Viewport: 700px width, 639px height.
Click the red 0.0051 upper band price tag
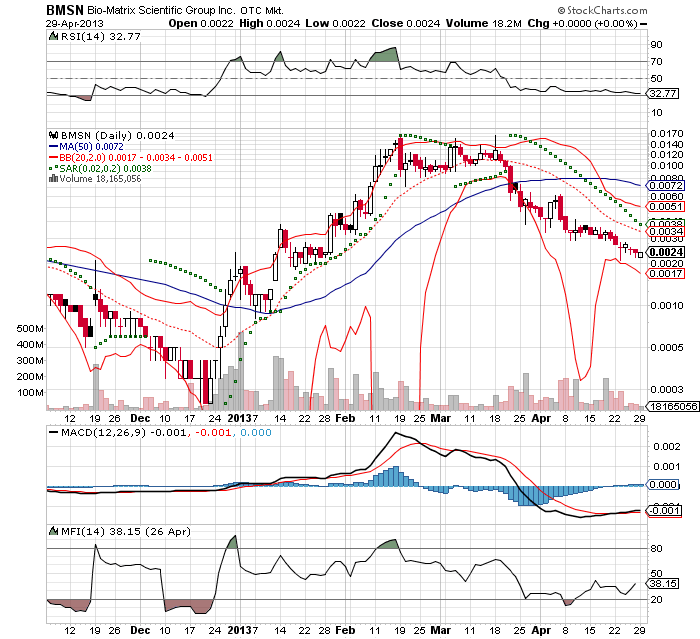(x=665, y=207)
